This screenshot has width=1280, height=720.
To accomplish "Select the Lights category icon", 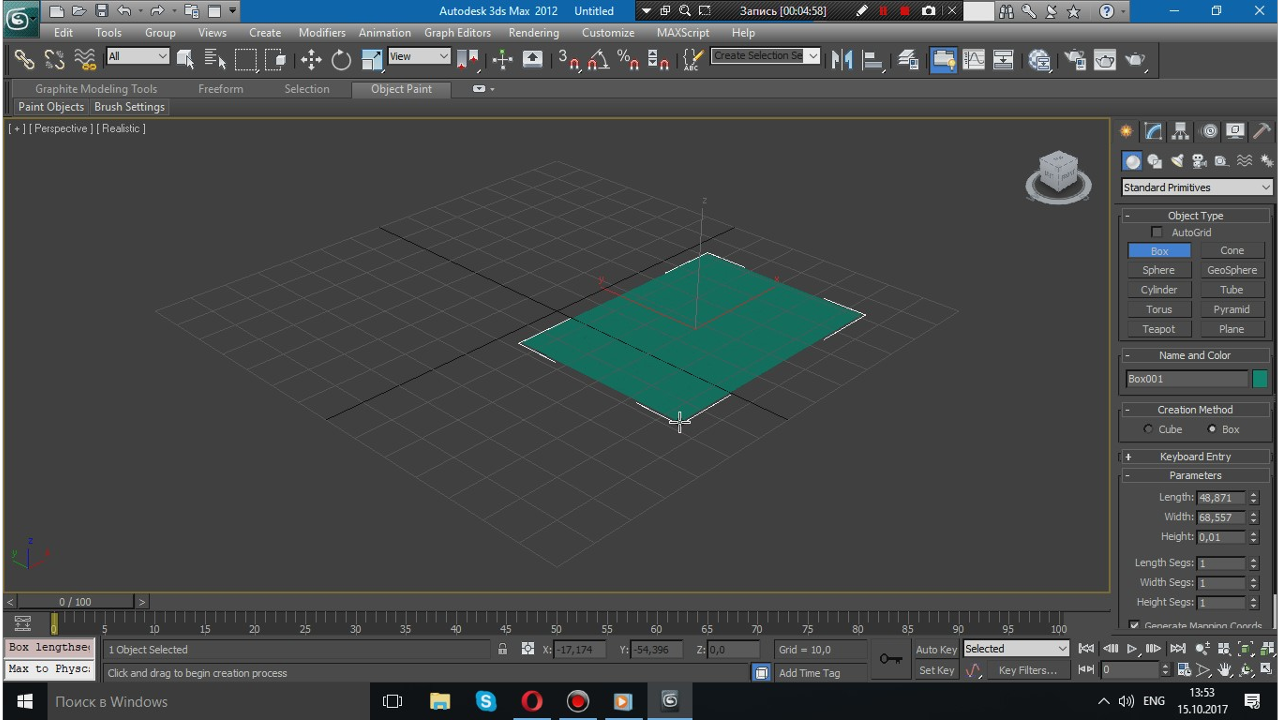I will pyautogui.click(x=1177, y=161).
